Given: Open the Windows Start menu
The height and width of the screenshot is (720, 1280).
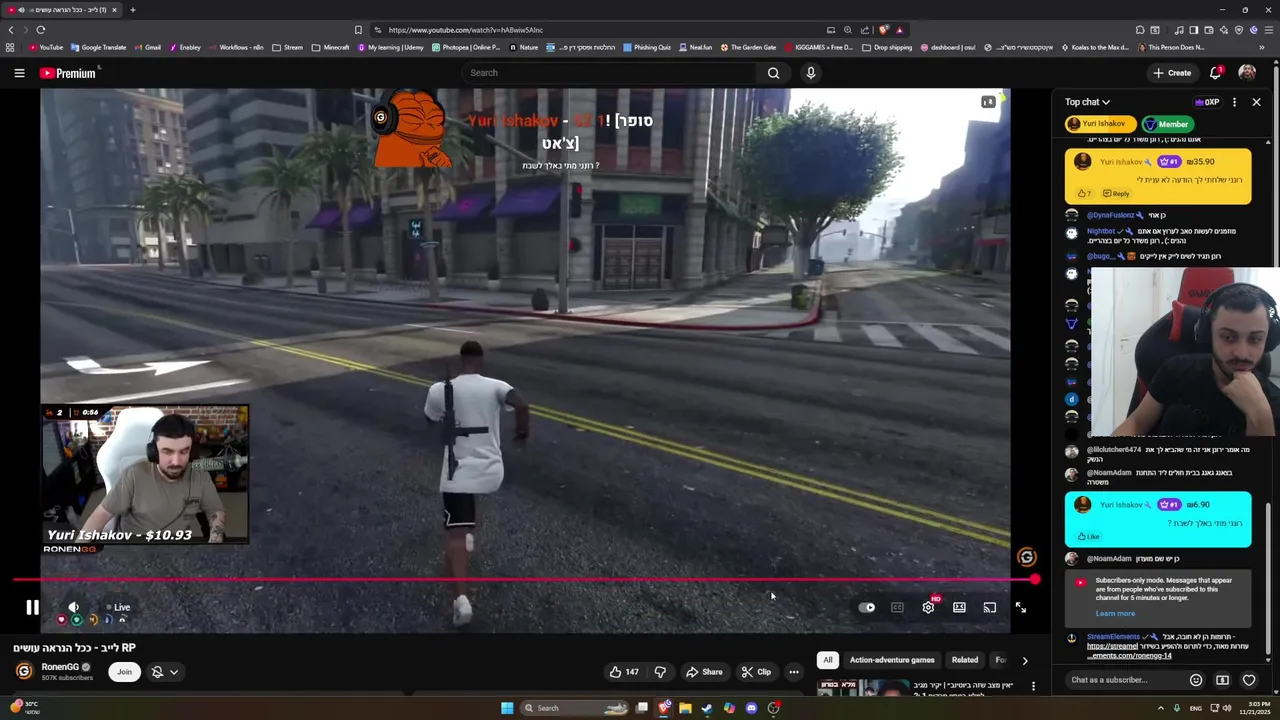Looking at the screenshot, I should pyautogui.click(x=507, y=708).
